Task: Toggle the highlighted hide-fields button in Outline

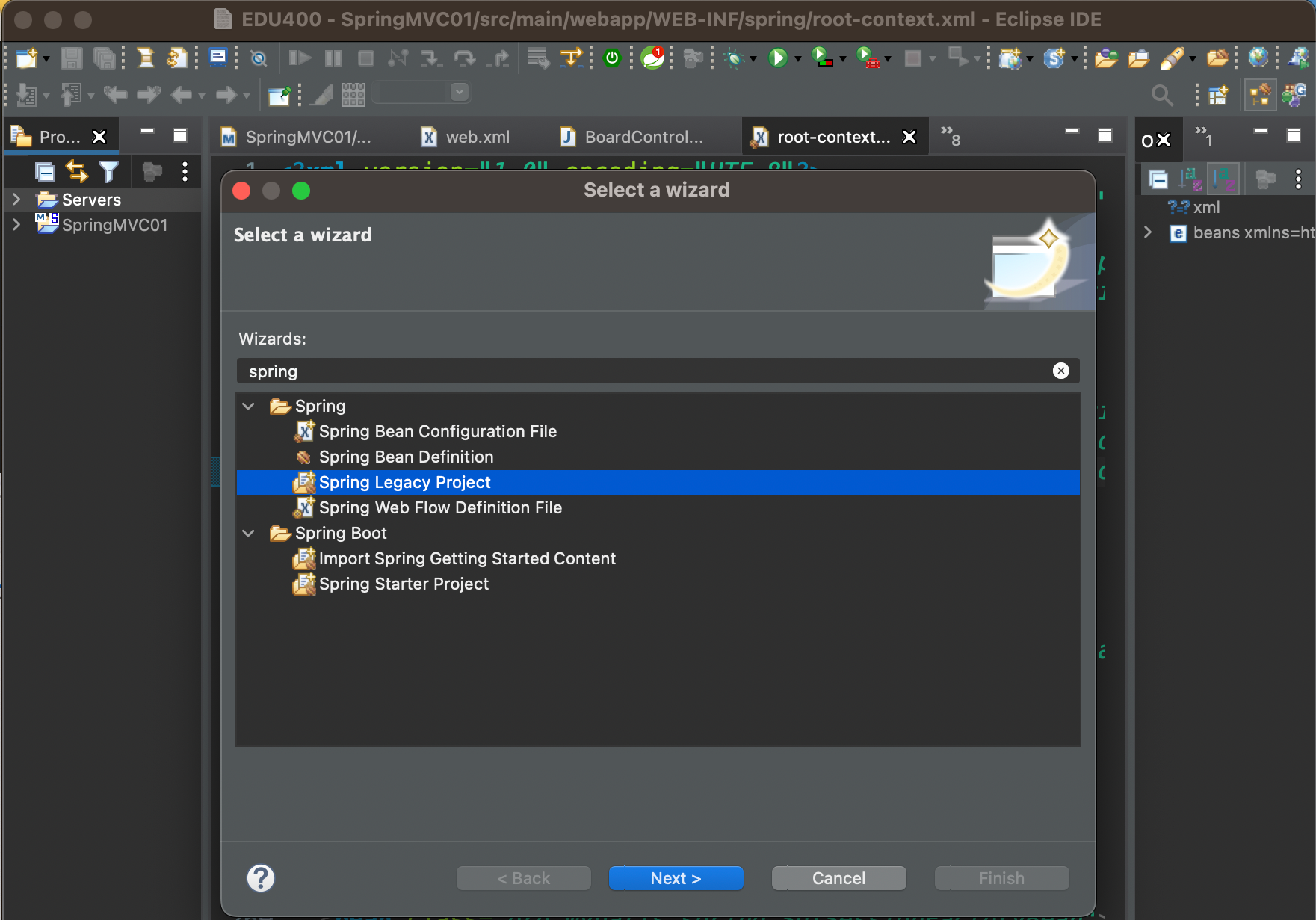Action: click(x=1223, y=179)
